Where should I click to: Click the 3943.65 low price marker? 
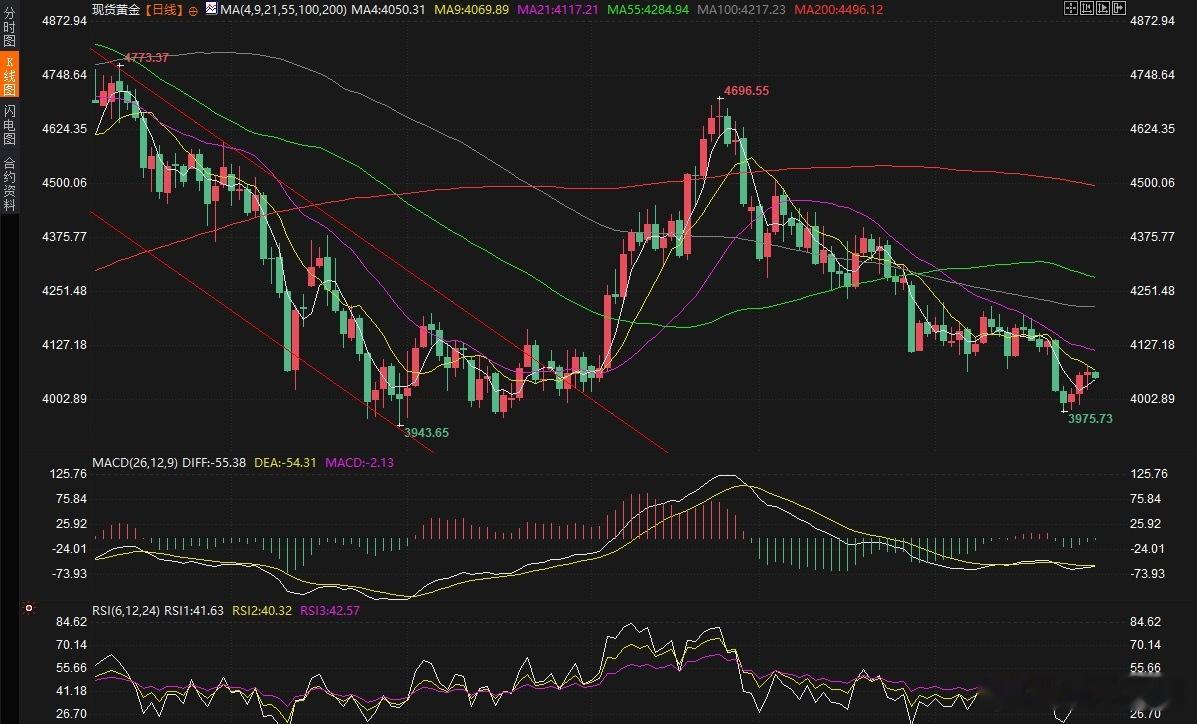pyautogui.click(x=427, y=432)
